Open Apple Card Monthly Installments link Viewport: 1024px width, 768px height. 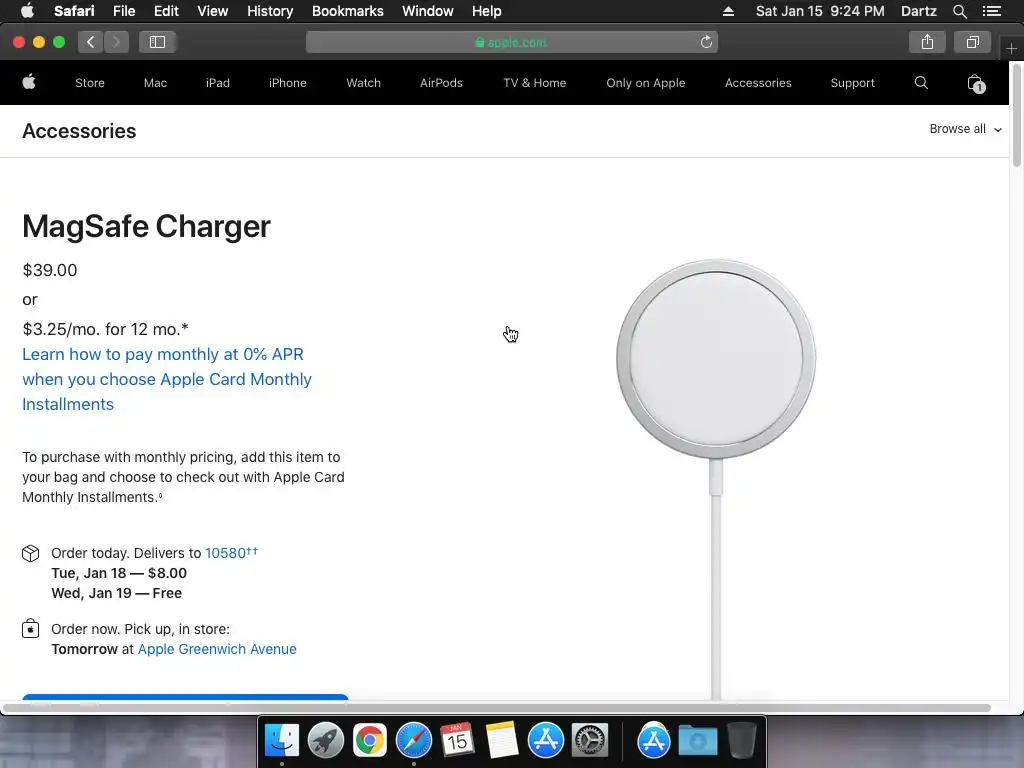[167, 379]
